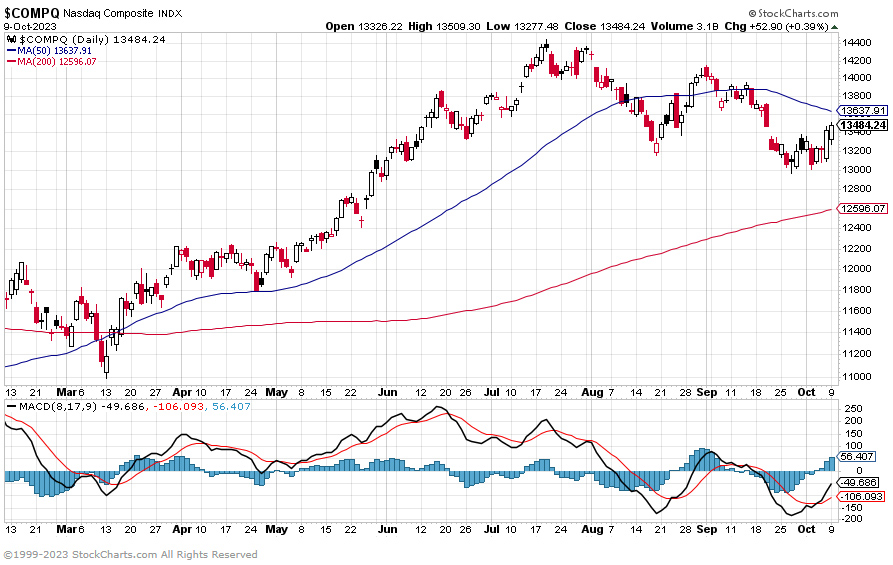
Task: Click the Jul label on price chart axis
Action: pos(491,392)
